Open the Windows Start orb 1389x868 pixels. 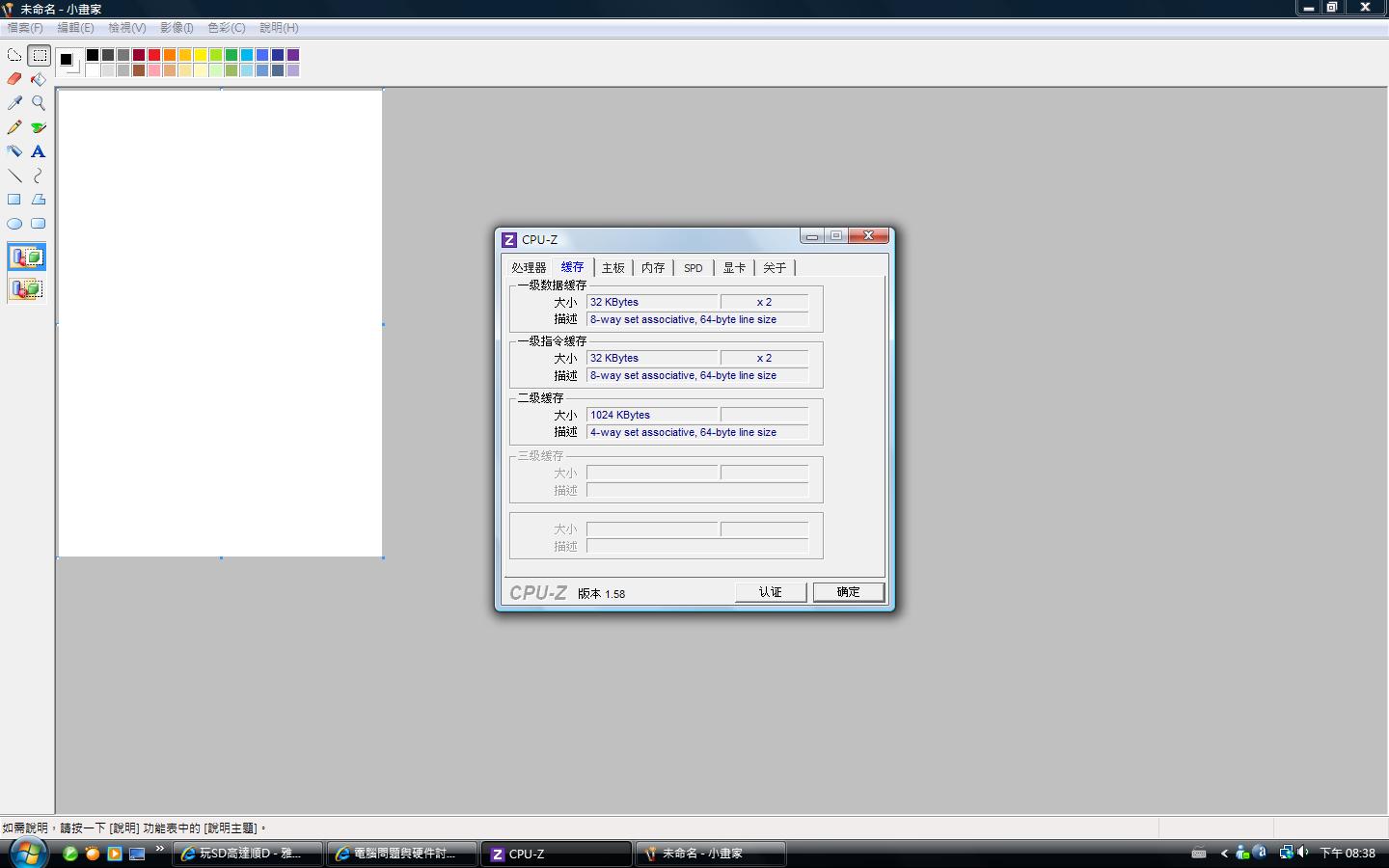[x=28, y=853]
